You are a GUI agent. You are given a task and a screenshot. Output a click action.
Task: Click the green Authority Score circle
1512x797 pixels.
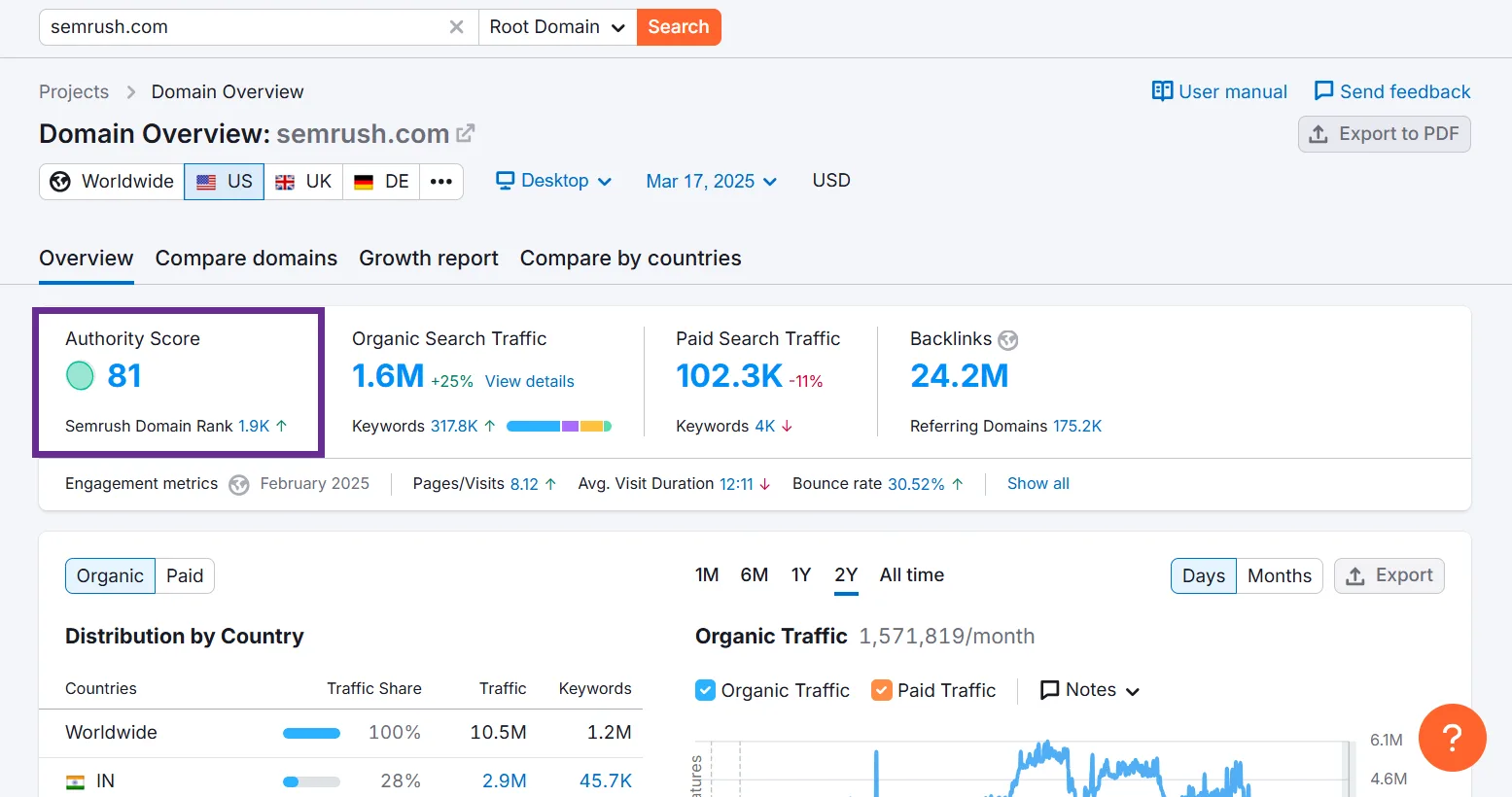[80, 375]
